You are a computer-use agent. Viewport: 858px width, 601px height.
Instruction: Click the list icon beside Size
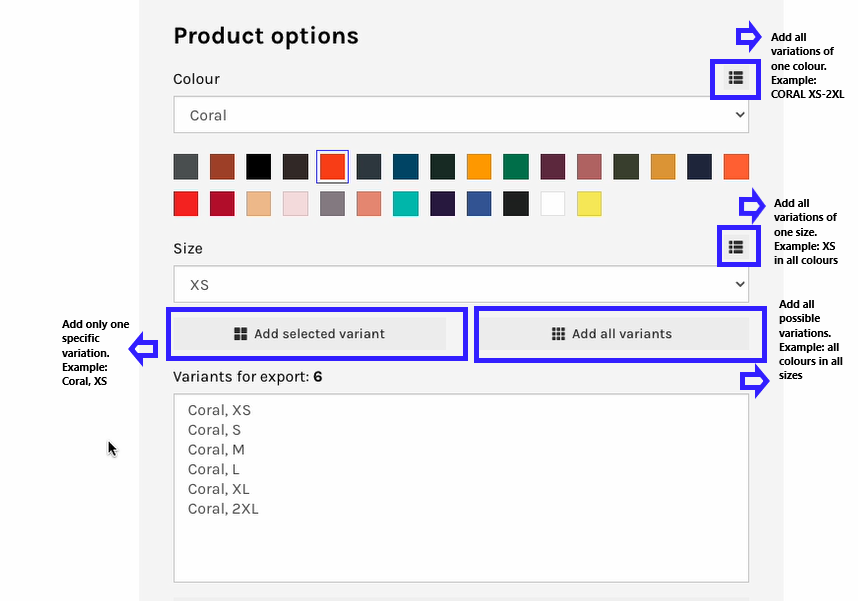click(x=736, y=246)
